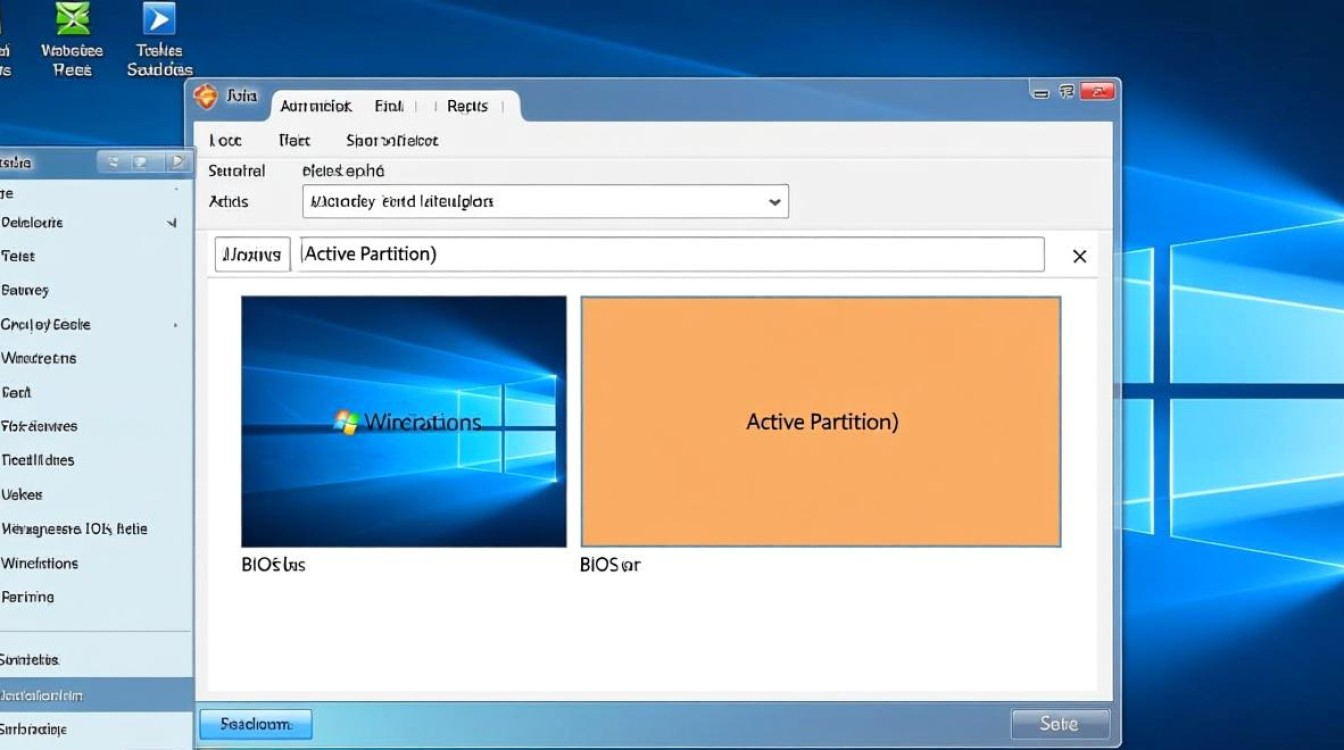Open the green X desktop shortcut icon
Screen dimensions: 1344x750
pyautogui.click(x=72, y=19)
